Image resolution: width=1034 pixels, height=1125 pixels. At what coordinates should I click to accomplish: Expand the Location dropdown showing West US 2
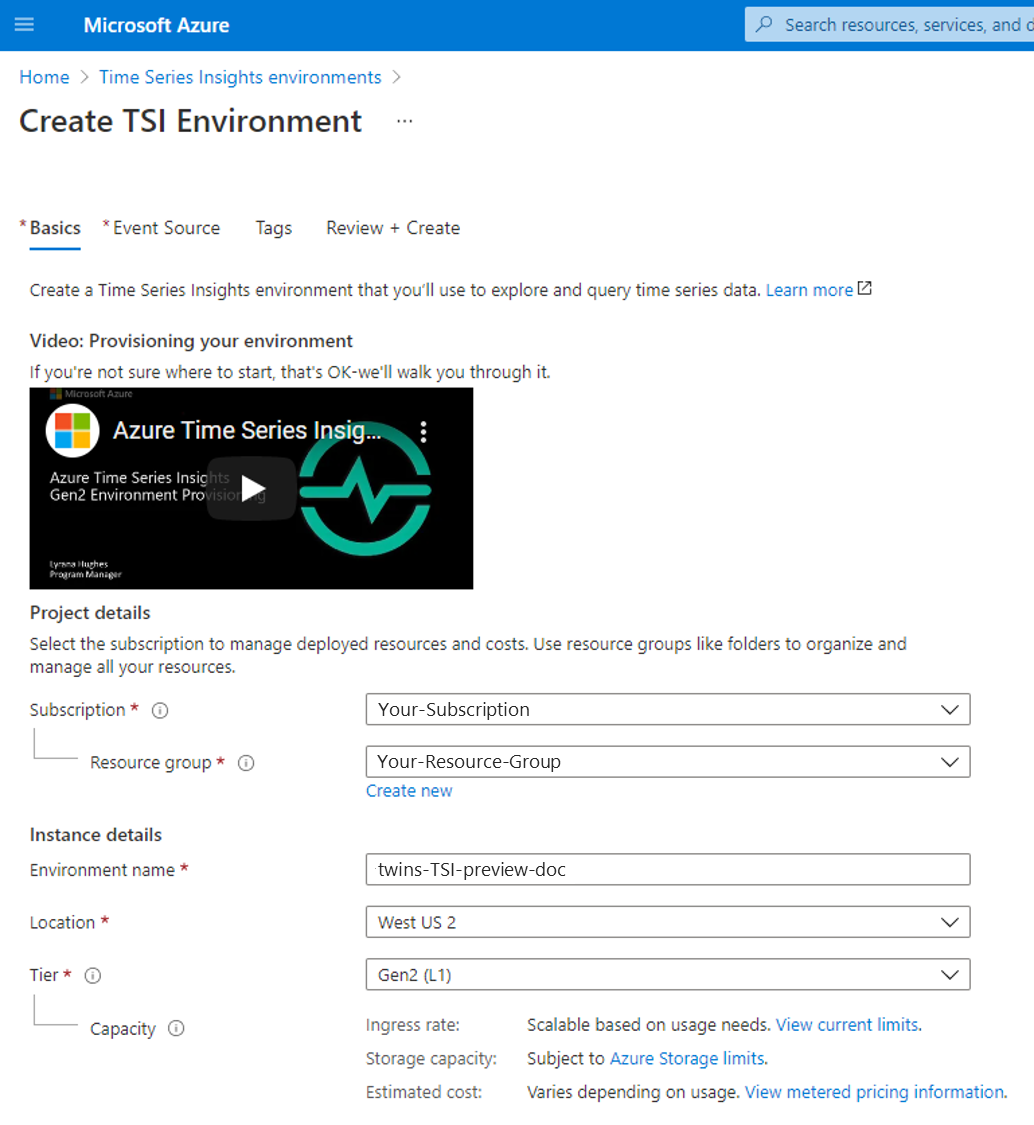point(667,922)
